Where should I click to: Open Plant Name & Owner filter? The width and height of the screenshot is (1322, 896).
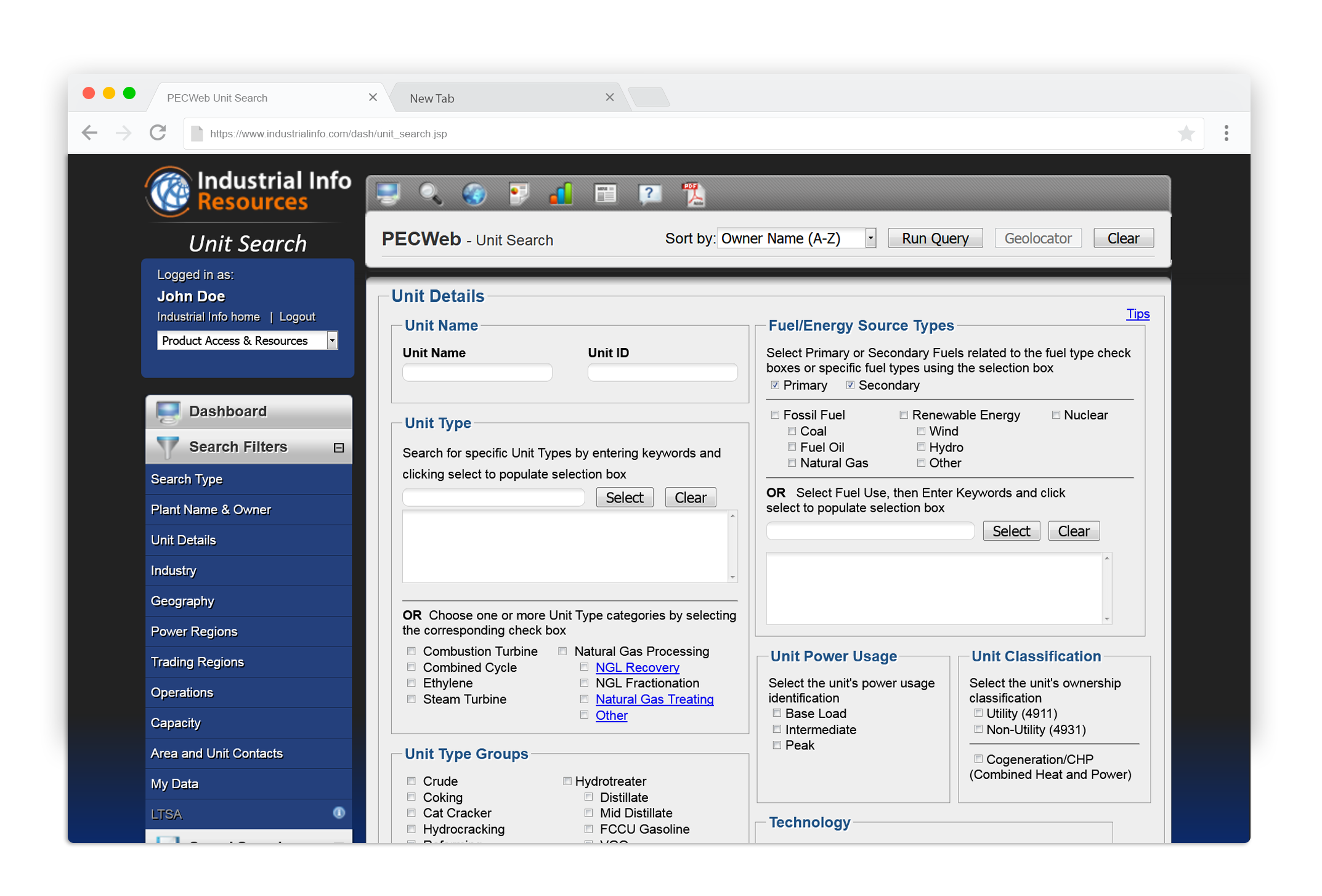click(x=248, y=509)
